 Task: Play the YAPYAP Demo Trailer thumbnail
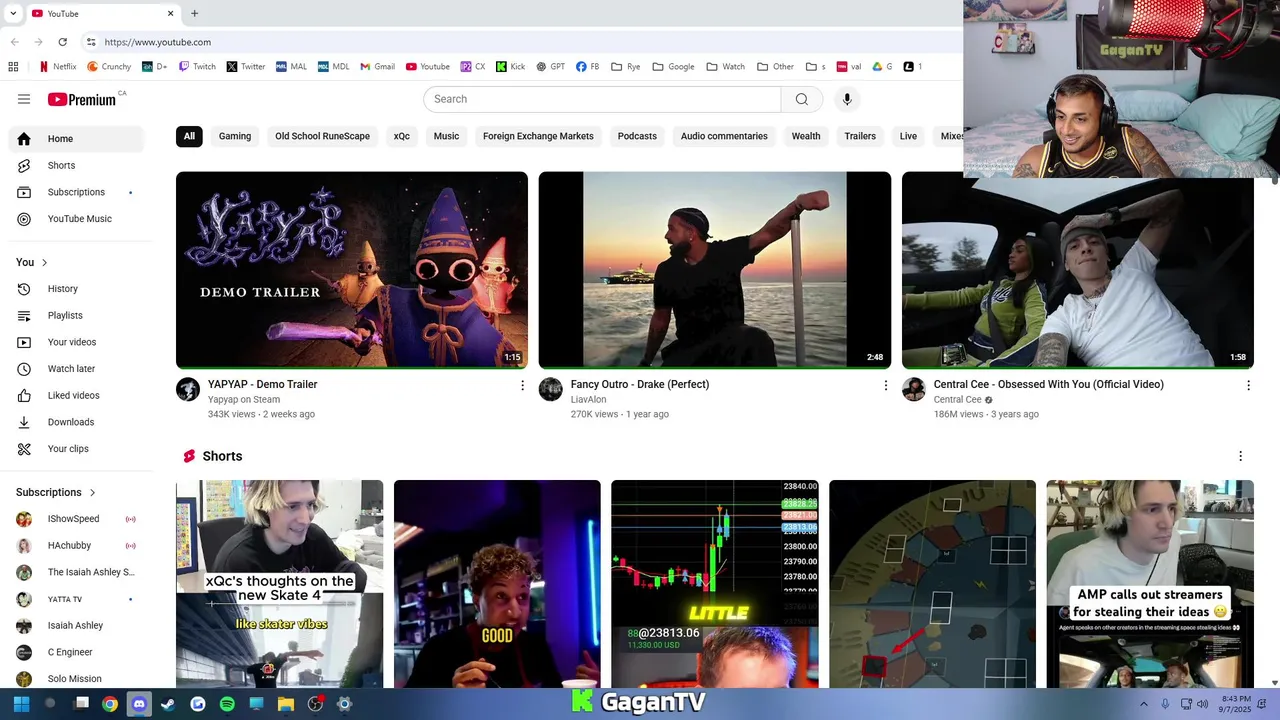pos(352,270)
